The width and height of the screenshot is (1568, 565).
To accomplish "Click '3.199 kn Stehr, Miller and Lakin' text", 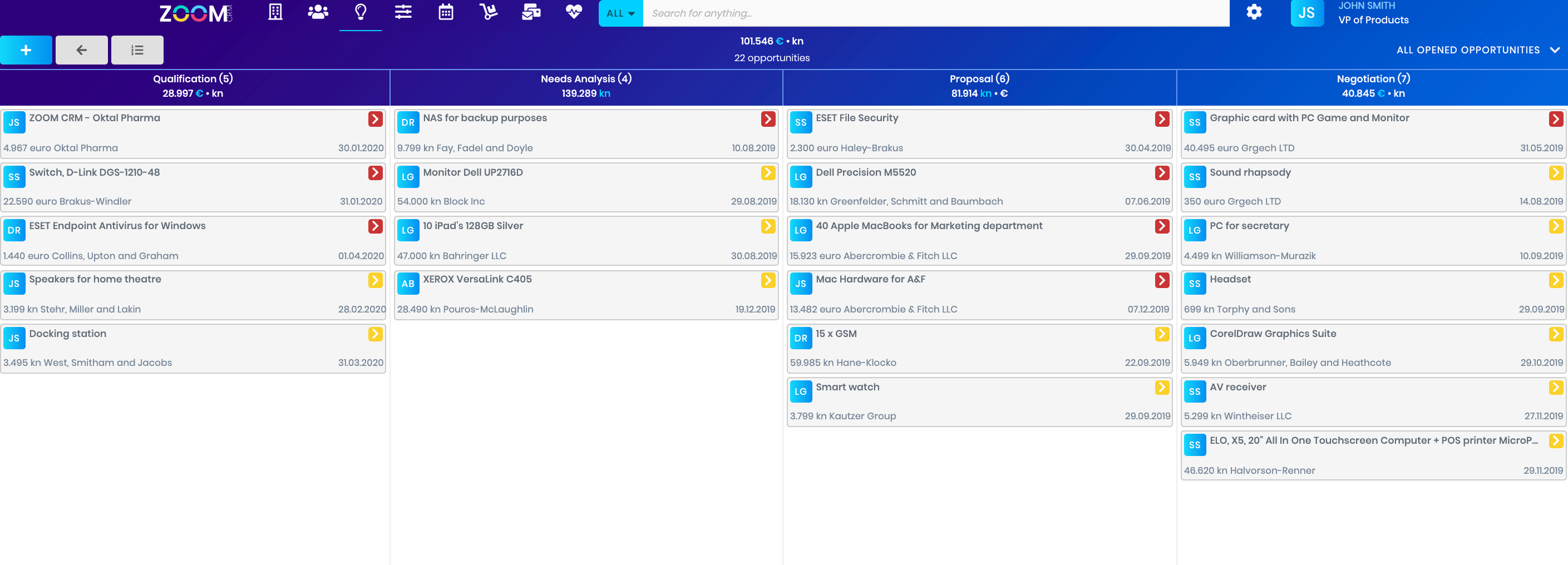I will pos(72,309).
